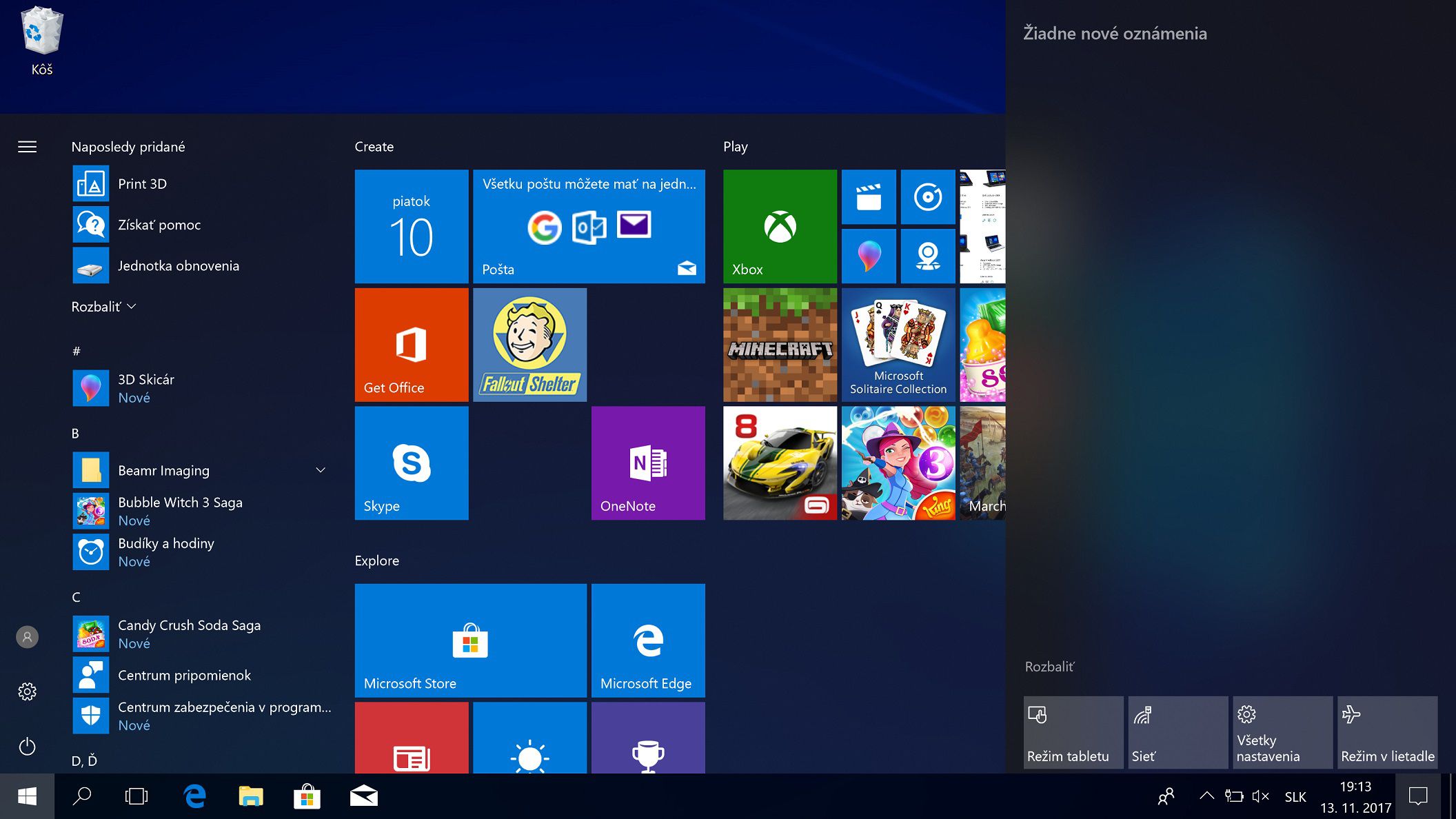Open Microsoft Solitaire Collection tile
Viewport: 1456px width, 819px height.
(898, 345)
